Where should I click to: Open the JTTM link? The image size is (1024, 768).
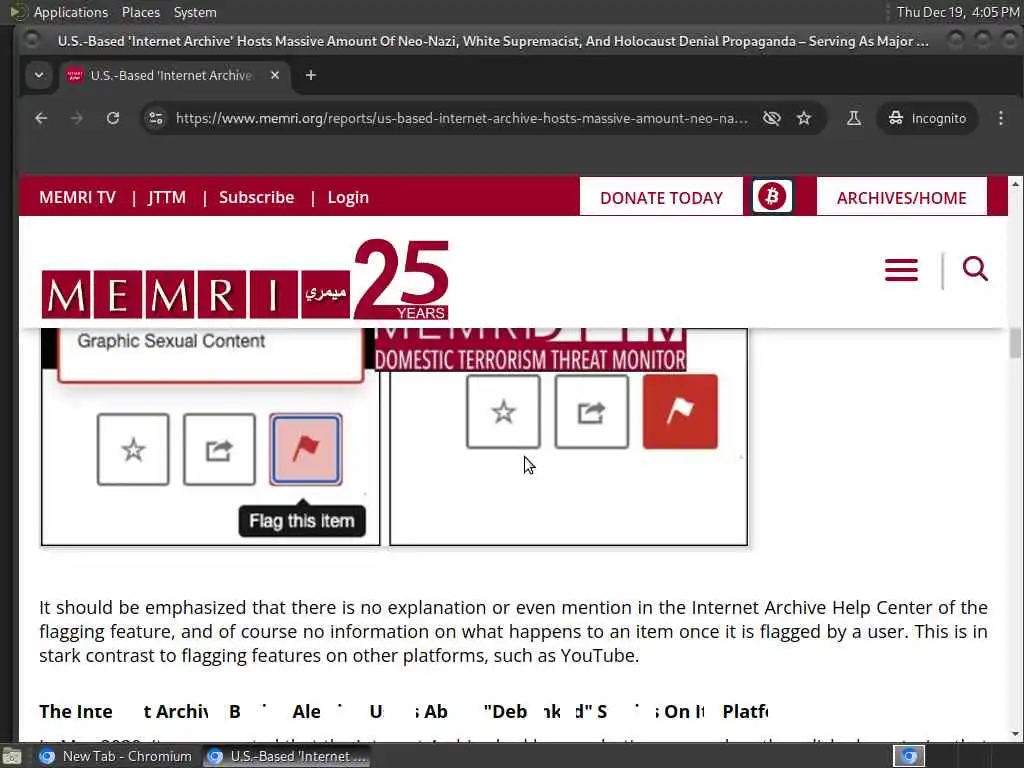coord(167,197)
